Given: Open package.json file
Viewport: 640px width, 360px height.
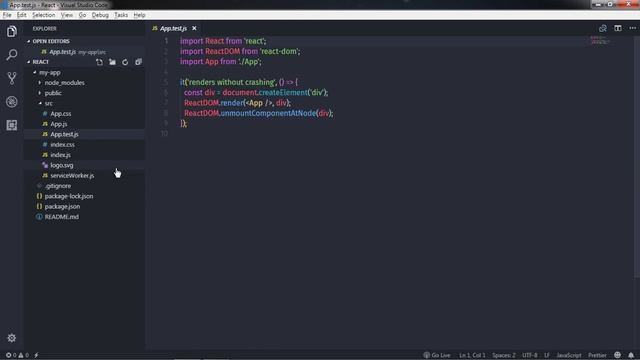Looking at the screenshot, I should click(x=62, y=207).
